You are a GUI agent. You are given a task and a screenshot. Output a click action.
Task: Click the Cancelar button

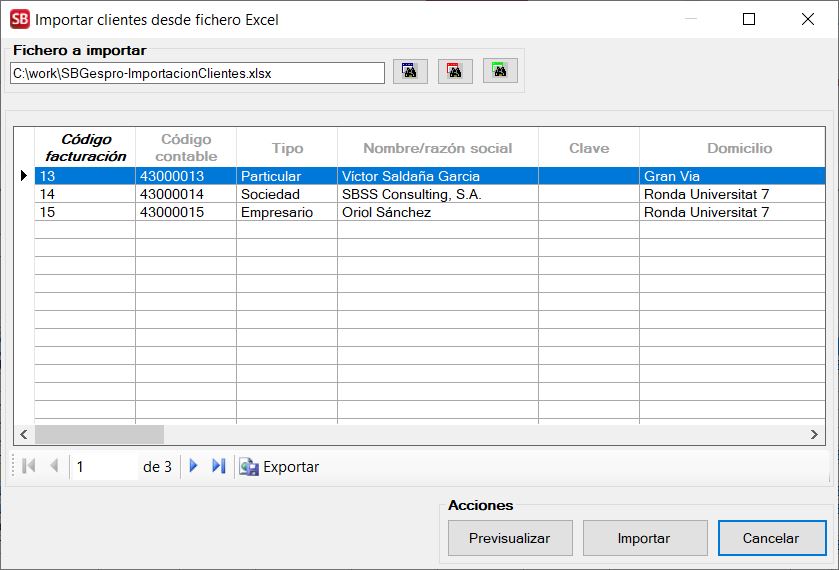pos(771,538)
